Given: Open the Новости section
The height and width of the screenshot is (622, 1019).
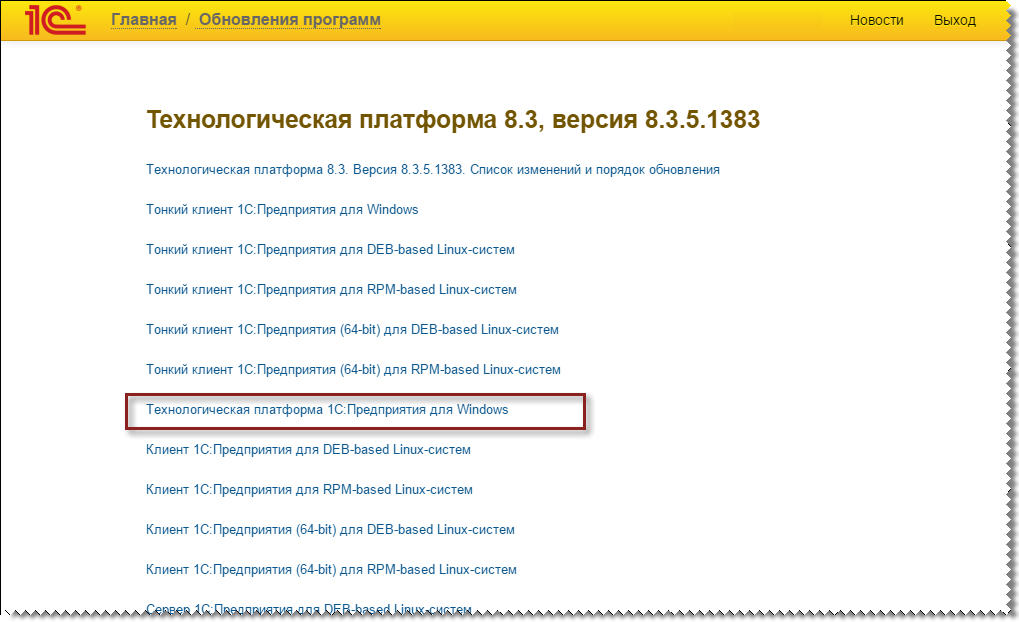Looking at the screenshot, I should click(875, 19).
